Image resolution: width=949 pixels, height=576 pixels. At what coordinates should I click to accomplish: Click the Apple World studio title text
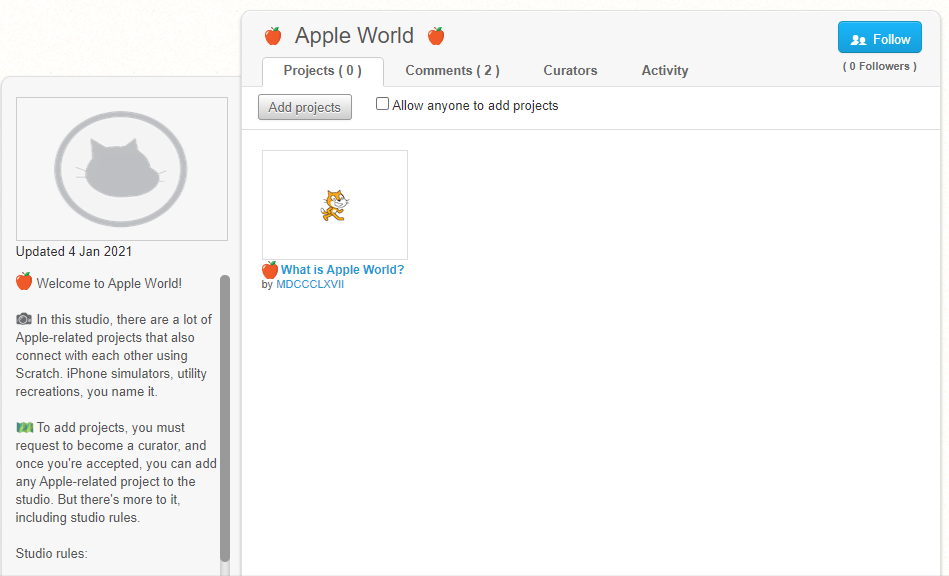(354, 37)
